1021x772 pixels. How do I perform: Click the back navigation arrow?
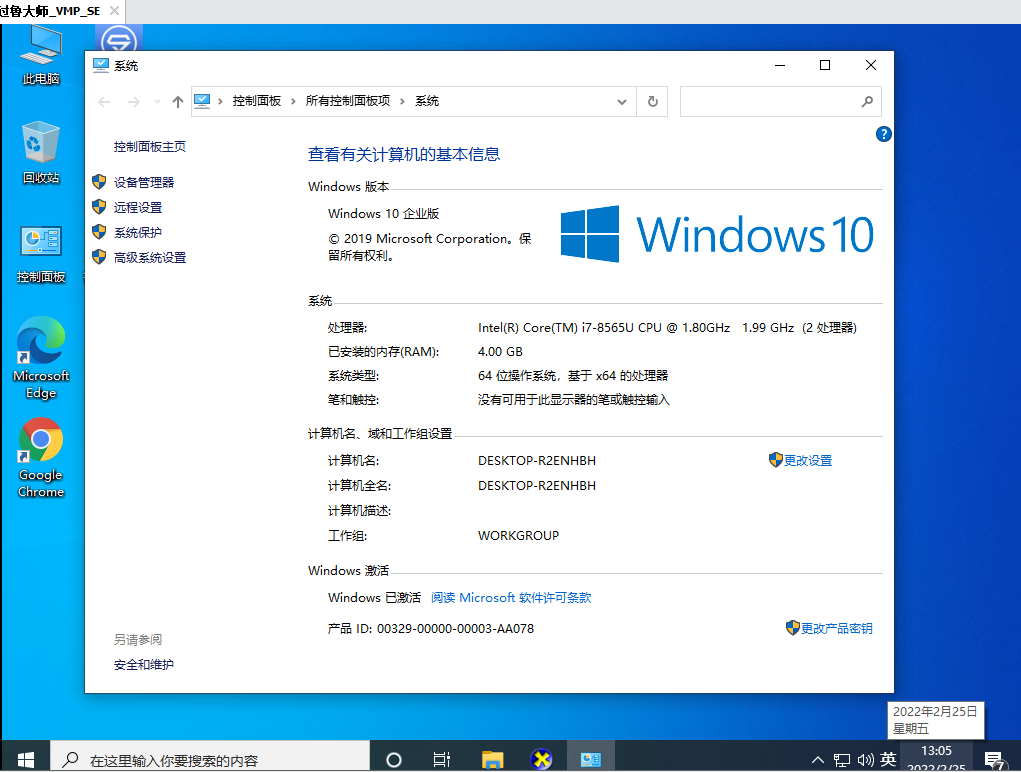104,102
